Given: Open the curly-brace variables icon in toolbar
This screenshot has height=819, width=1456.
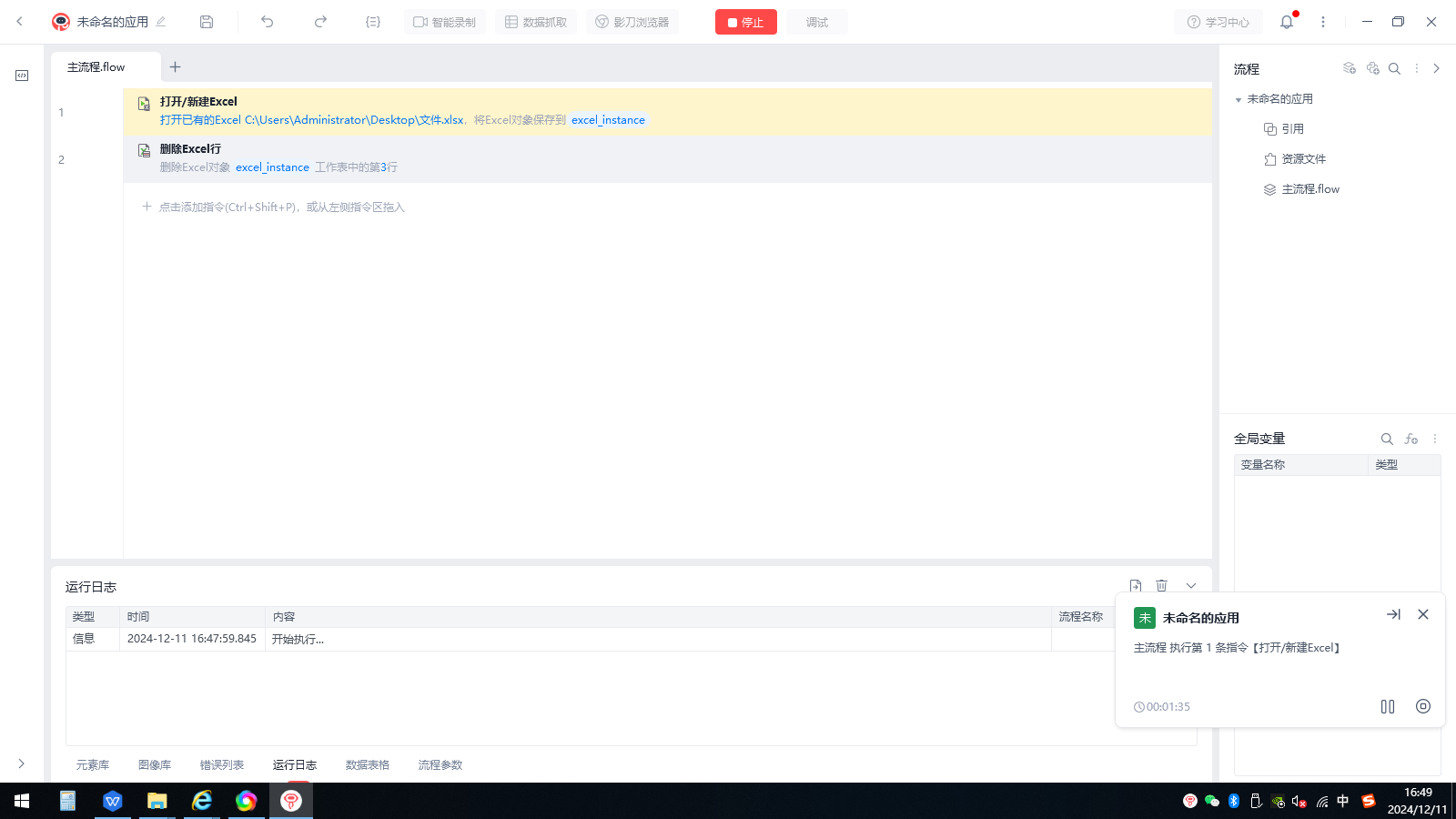Looking at the screenshot, I should click(x=373, y=22).
